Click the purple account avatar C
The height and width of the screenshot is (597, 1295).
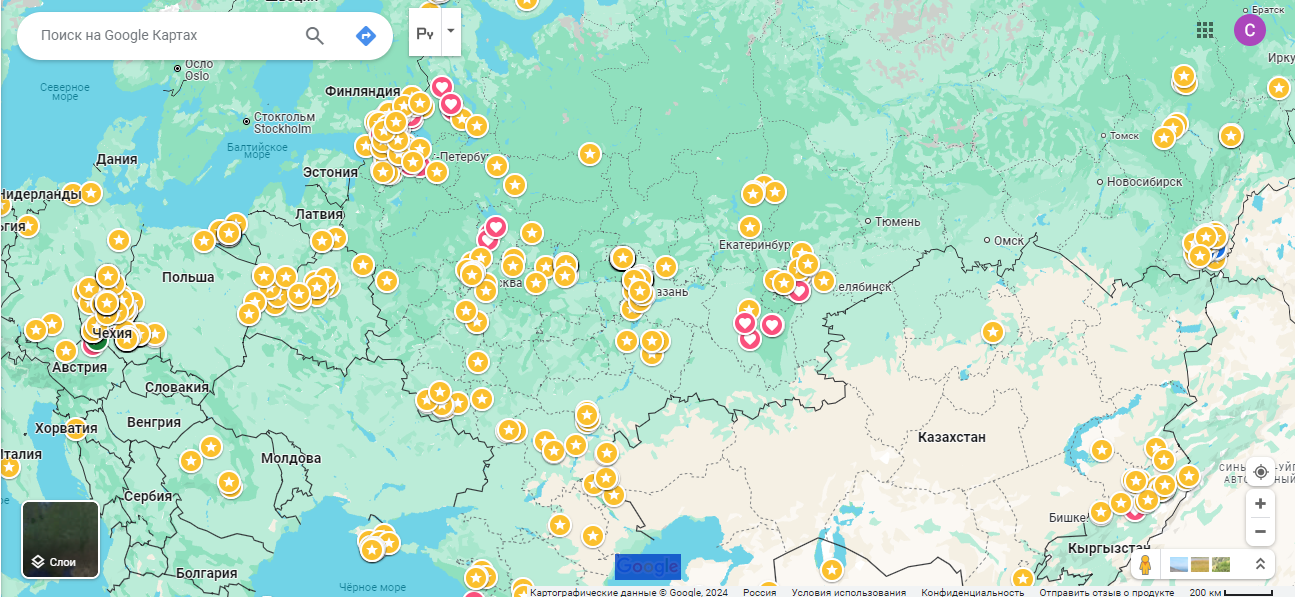pyautogui.click(x=1250, y=30)
